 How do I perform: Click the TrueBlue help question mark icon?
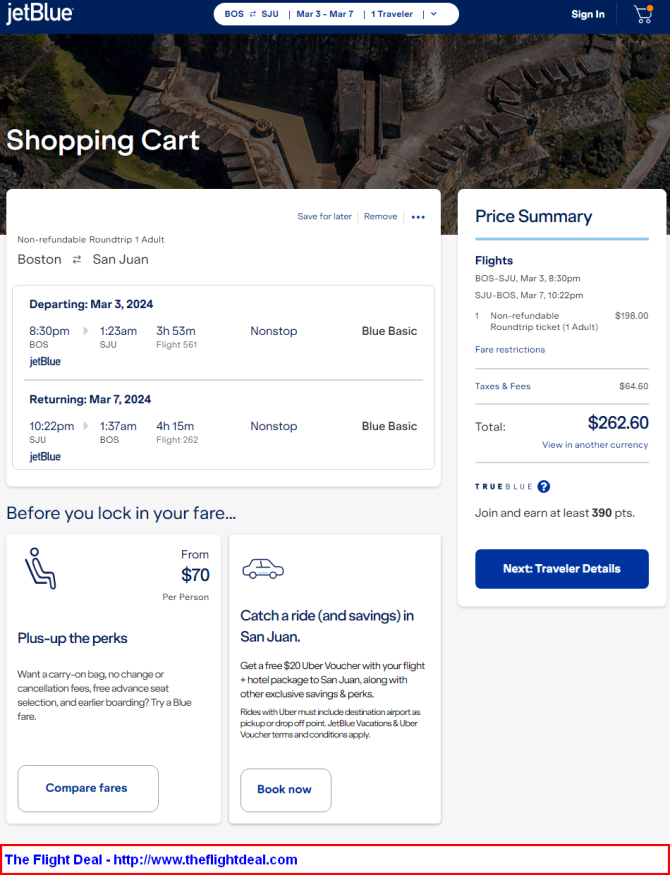pyautogui.click(x=543, y=487)
